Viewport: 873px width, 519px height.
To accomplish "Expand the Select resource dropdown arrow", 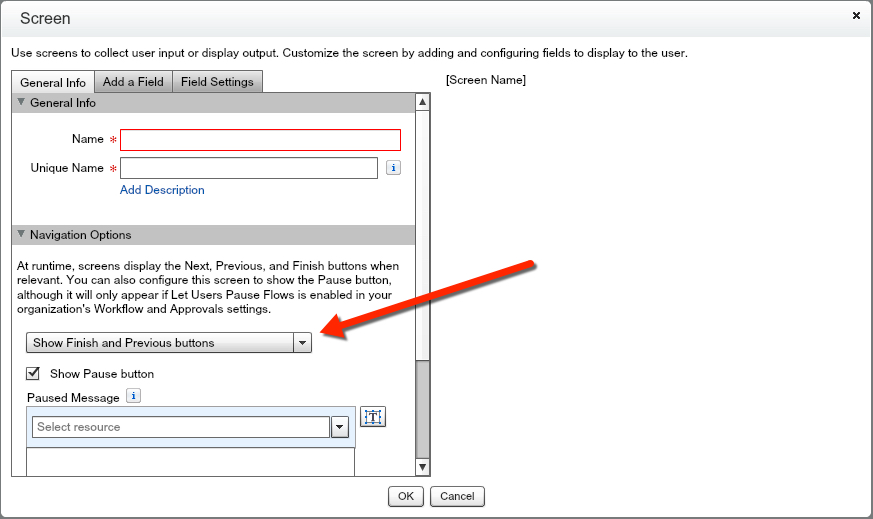I will click(x=339, y=427).
